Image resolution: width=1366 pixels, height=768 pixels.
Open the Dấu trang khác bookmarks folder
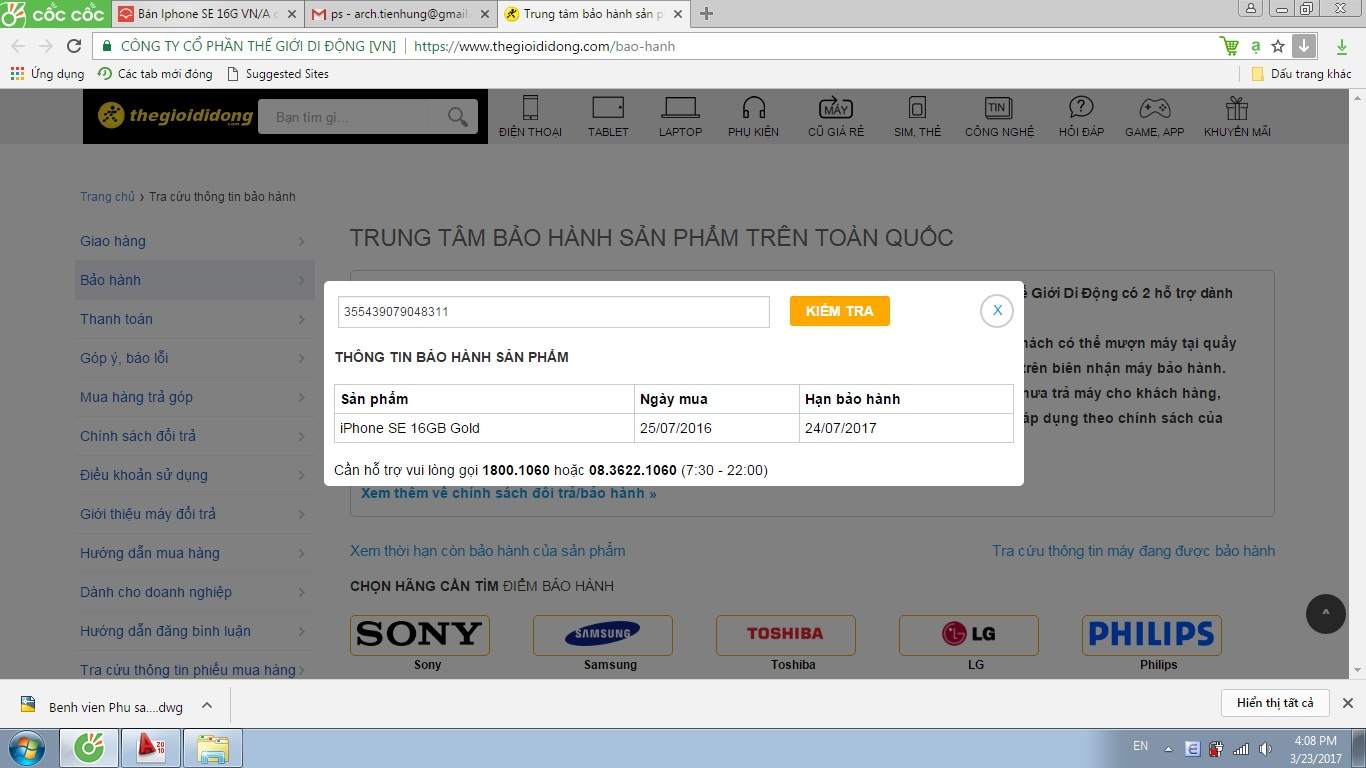[1301, 74]
